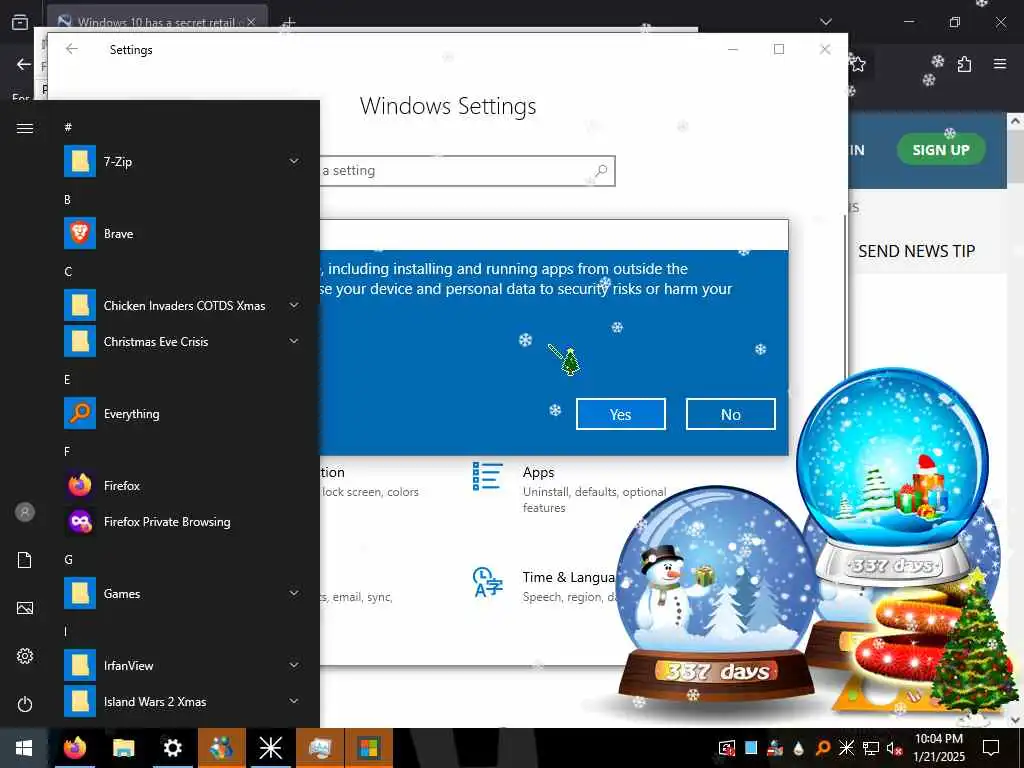
Task: Click the # header in app list
Action: pyautogui.click(x=68, y=127)
